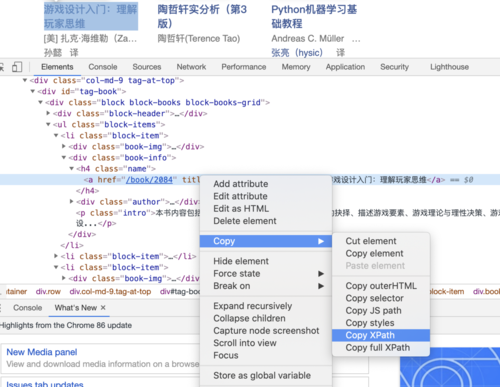The height and width of the screenshot is (387, 500).
Task: Open the Lighthouse tab
Action: (449, 67)
